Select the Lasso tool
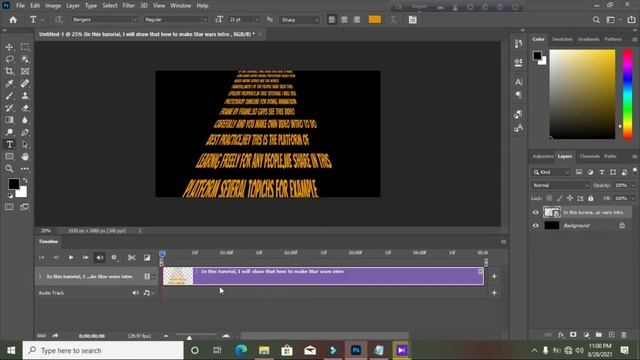Screen dimensions: 640x360 coord(9,60)
